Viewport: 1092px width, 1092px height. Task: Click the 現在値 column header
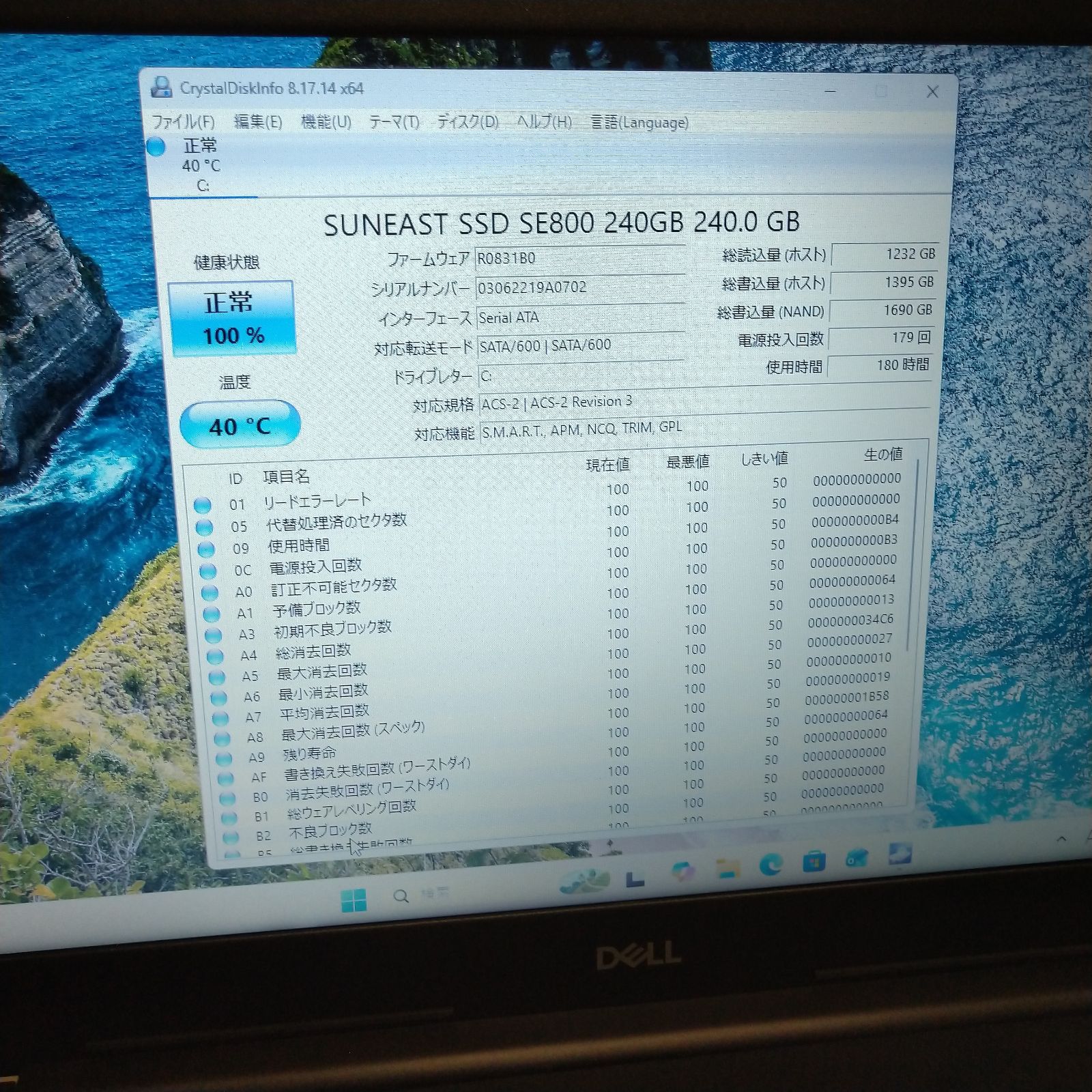[x=607, y=465]
